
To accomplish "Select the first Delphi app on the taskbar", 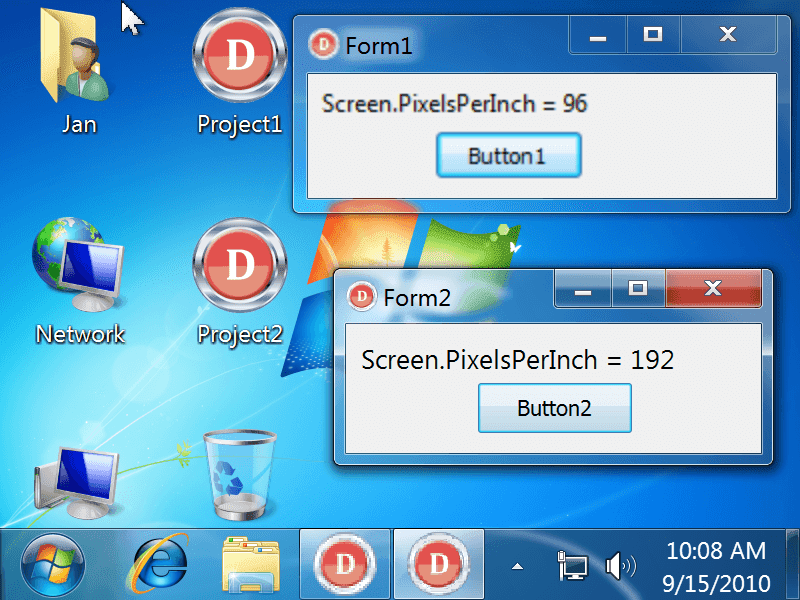I will click(x=344, y=563).
